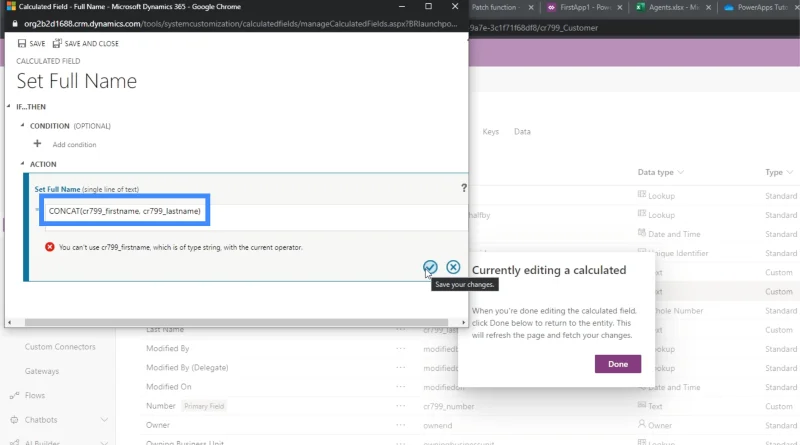Open the help question mark in the action box

tap(464, 188)
